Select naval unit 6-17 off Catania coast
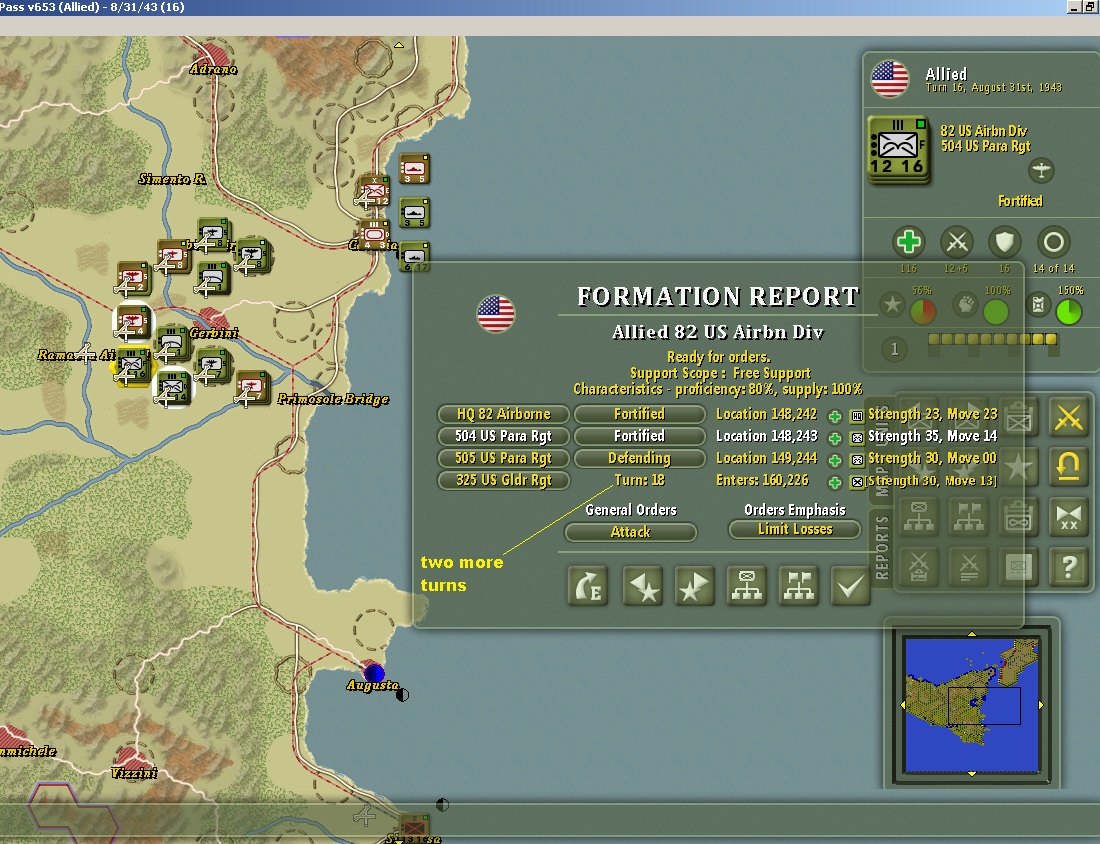Screen dimensions: 1100x844 click(x=414, y=257)
